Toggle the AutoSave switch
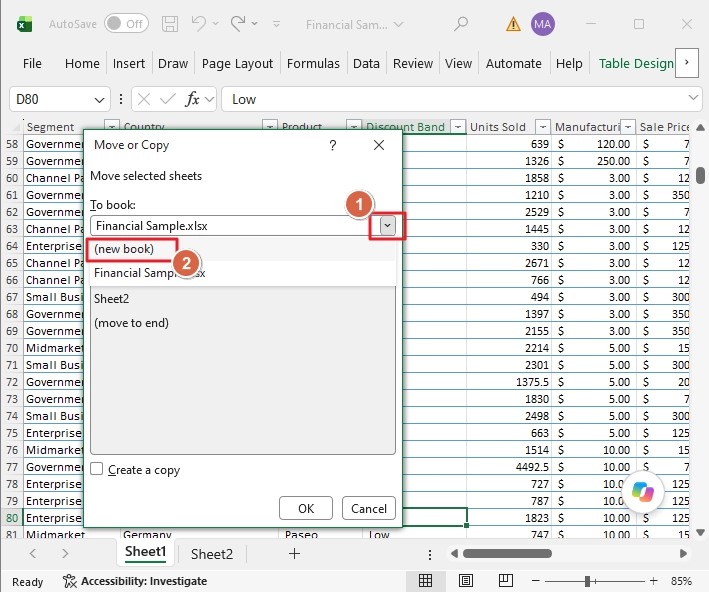Image resolution: width=709 pixels, height=592 pixels. pos(126,24)
